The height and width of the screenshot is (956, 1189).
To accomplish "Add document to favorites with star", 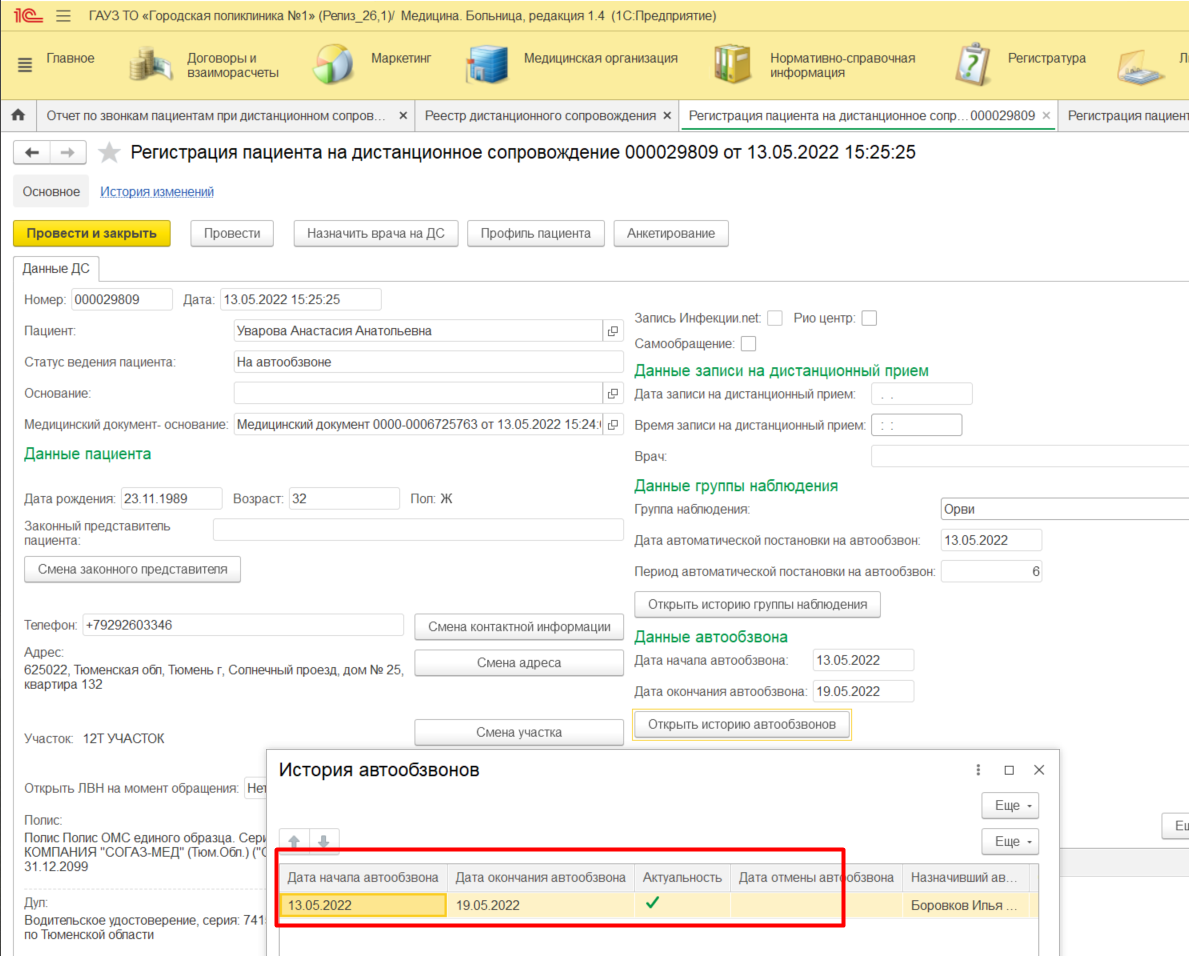I will click(x=109, y=153).
